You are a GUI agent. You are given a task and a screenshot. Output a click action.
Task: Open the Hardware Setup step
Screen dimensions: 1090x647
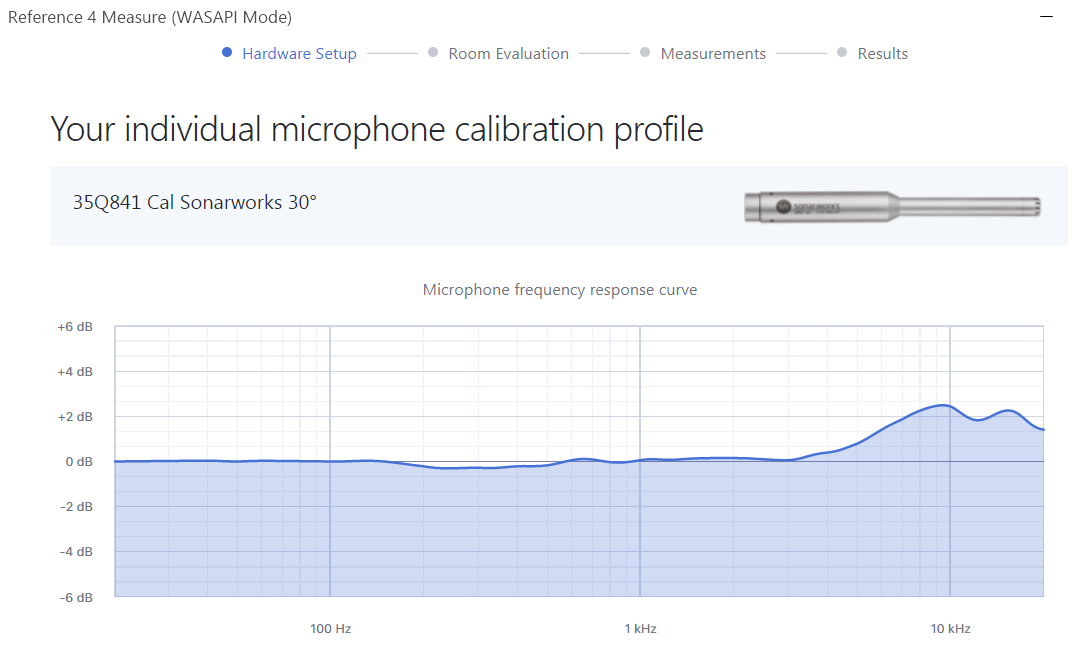299,54
